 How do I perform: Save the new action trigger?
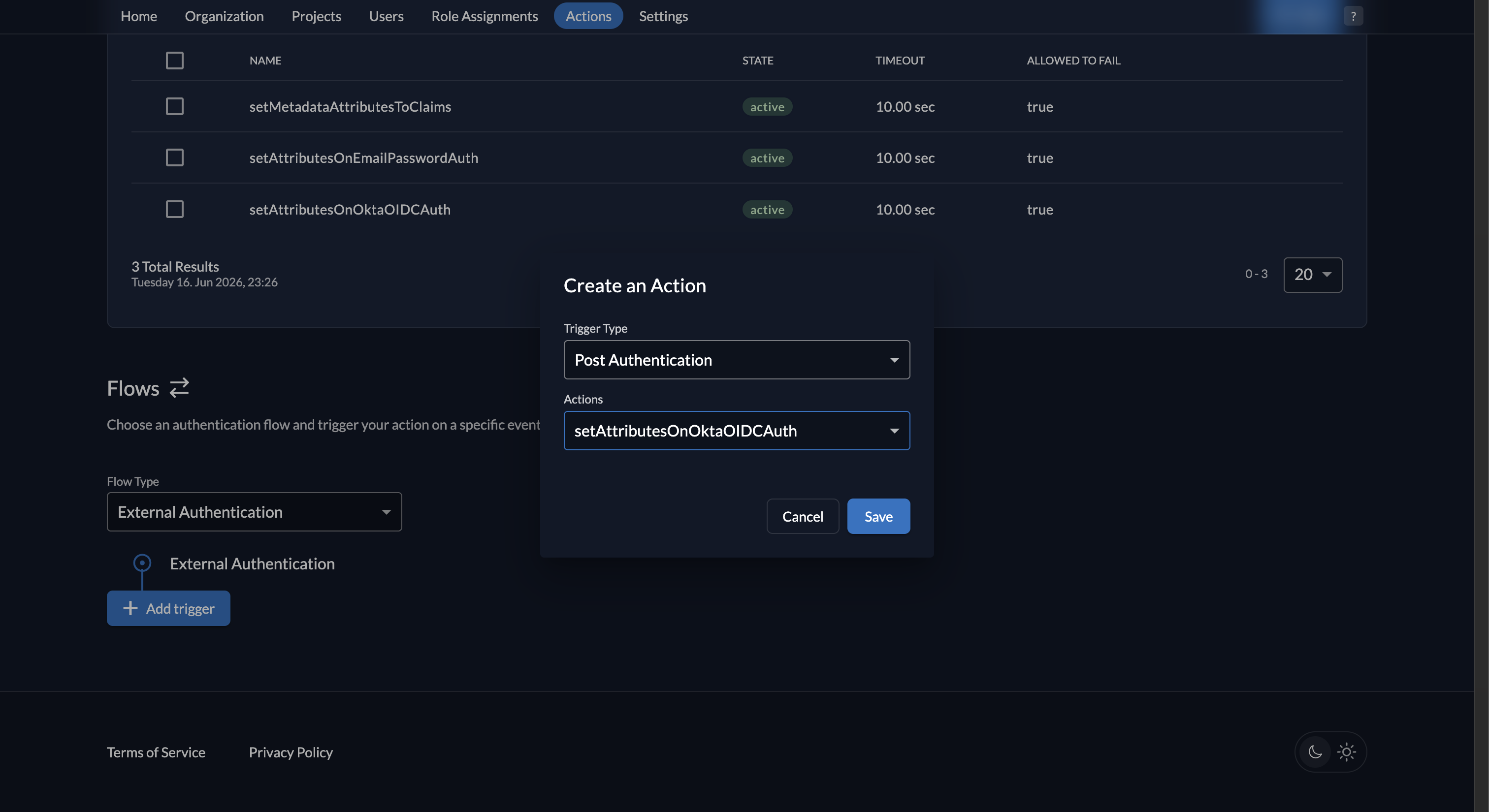pos(878,516)
